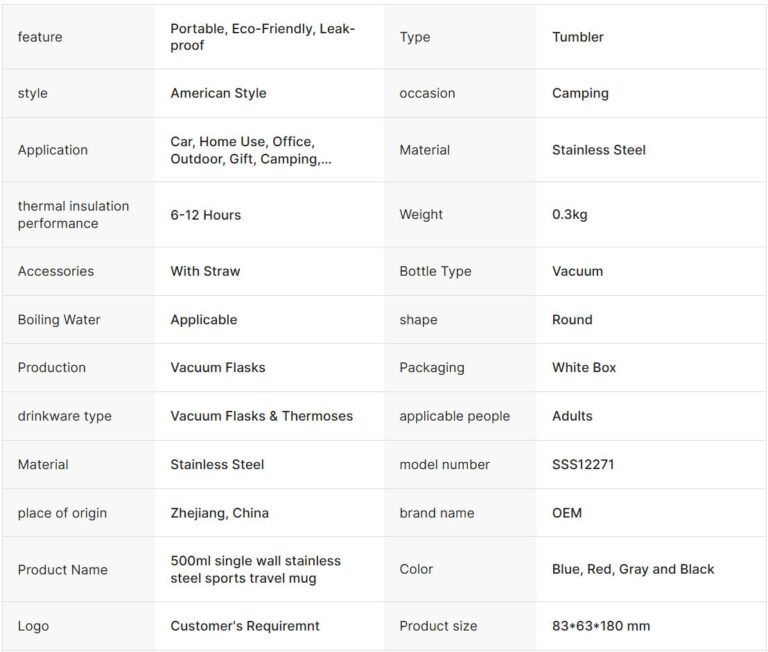Viewport: 768px width, 652px height.
Task: Click the 'Adults' applicable people value
Action: click(x=572, y=416)
